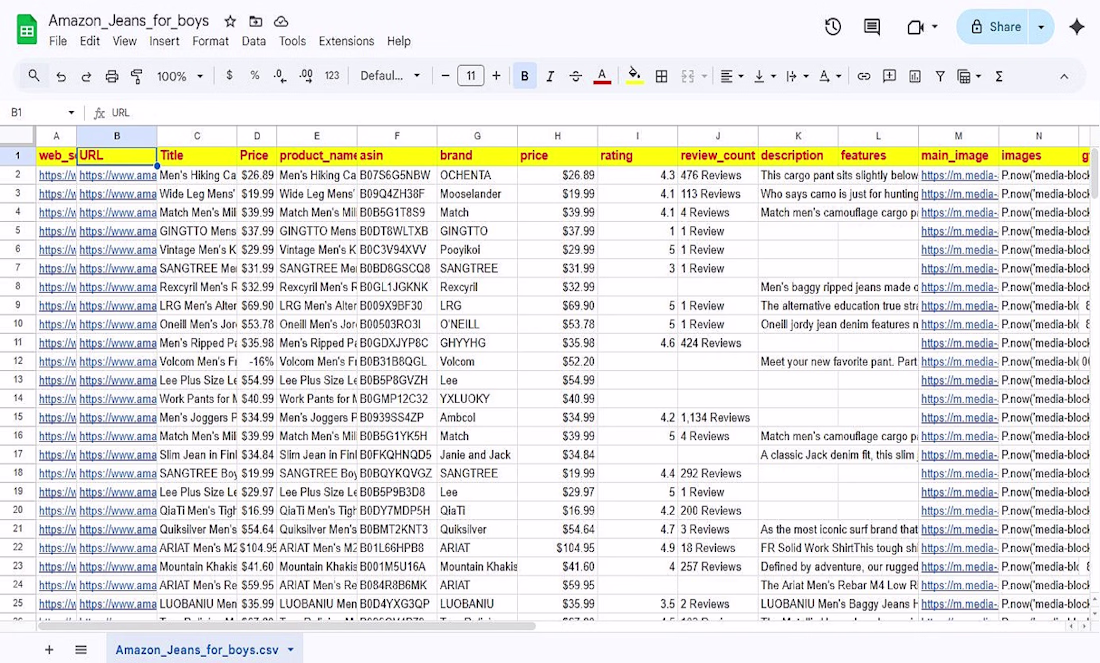The height and width of the screenshot is (663, 1100).
Task: Open cell borders options
Action: tap(661, 76)
